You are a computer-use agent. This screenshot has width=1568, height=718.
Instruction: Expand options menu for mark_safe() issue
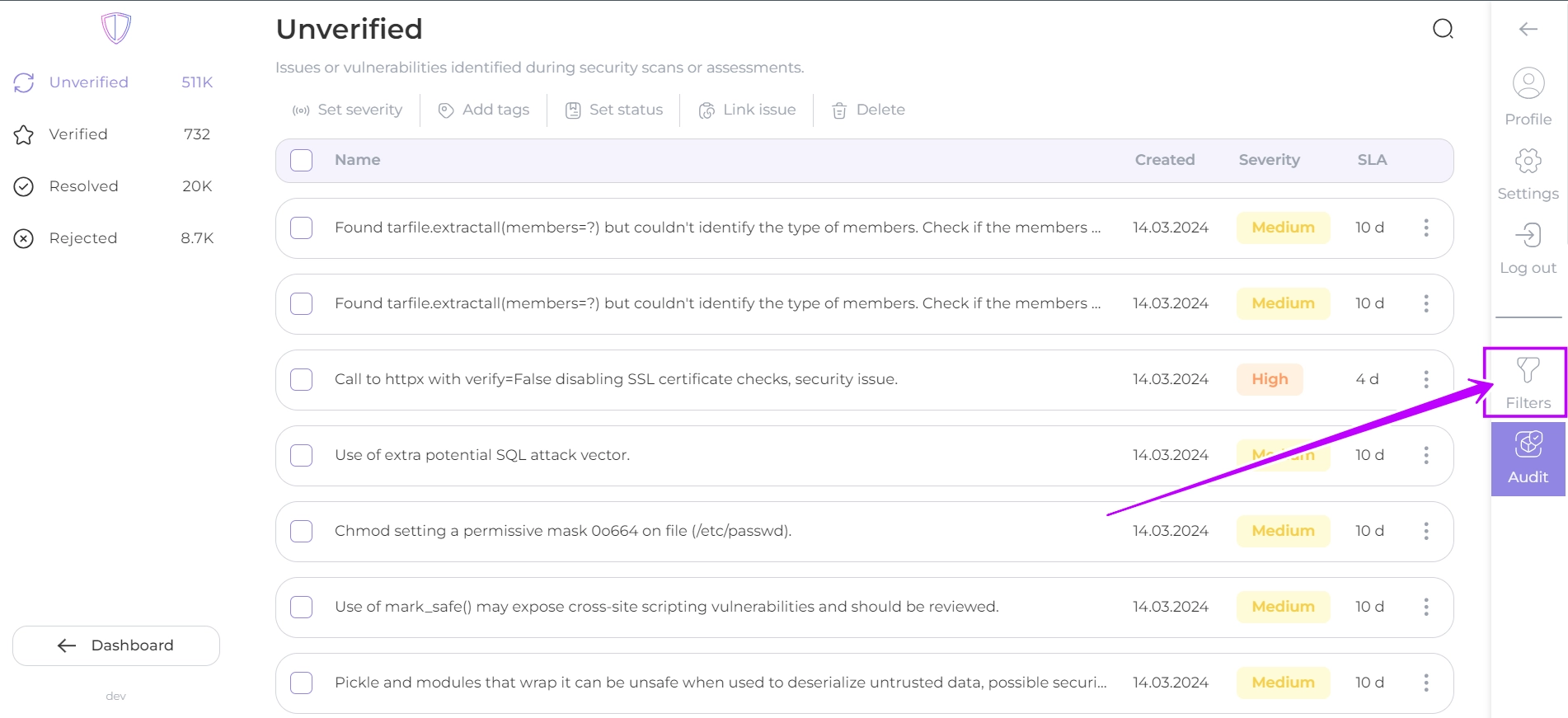click(1425, 607)
